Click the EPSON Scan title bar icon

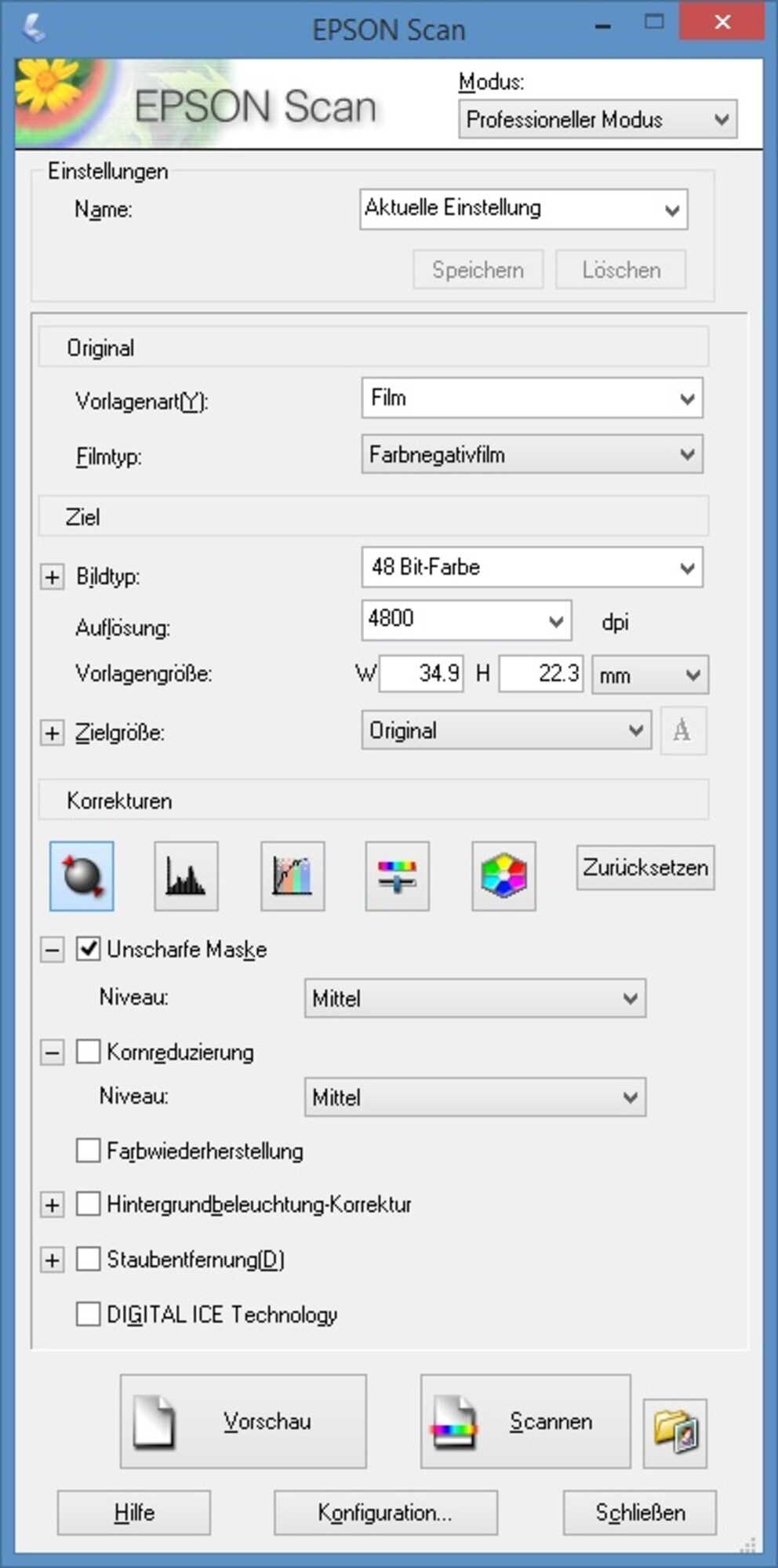(34, 29)
